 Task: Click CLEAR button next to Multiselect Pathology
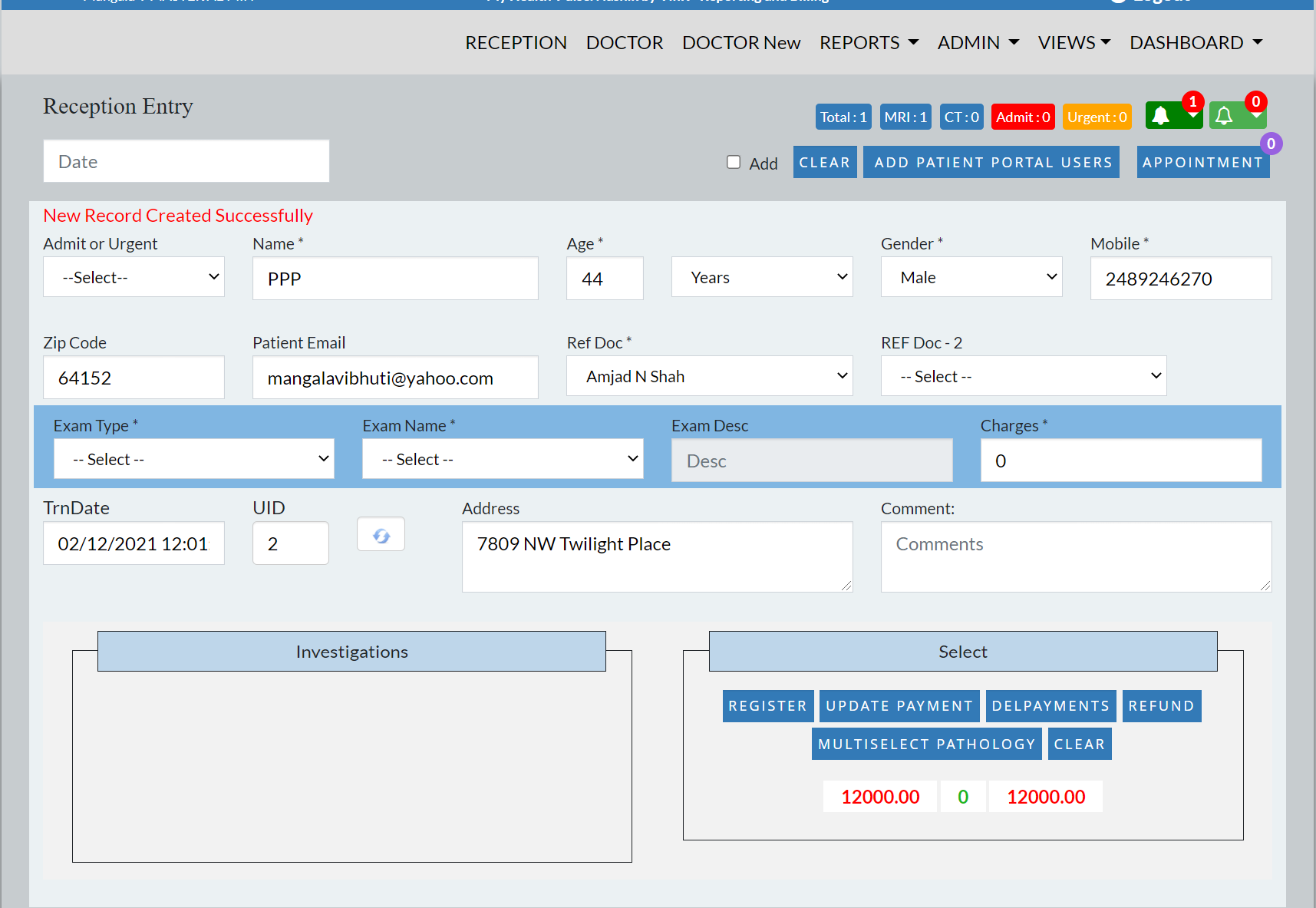click(x=1080, y=744)
